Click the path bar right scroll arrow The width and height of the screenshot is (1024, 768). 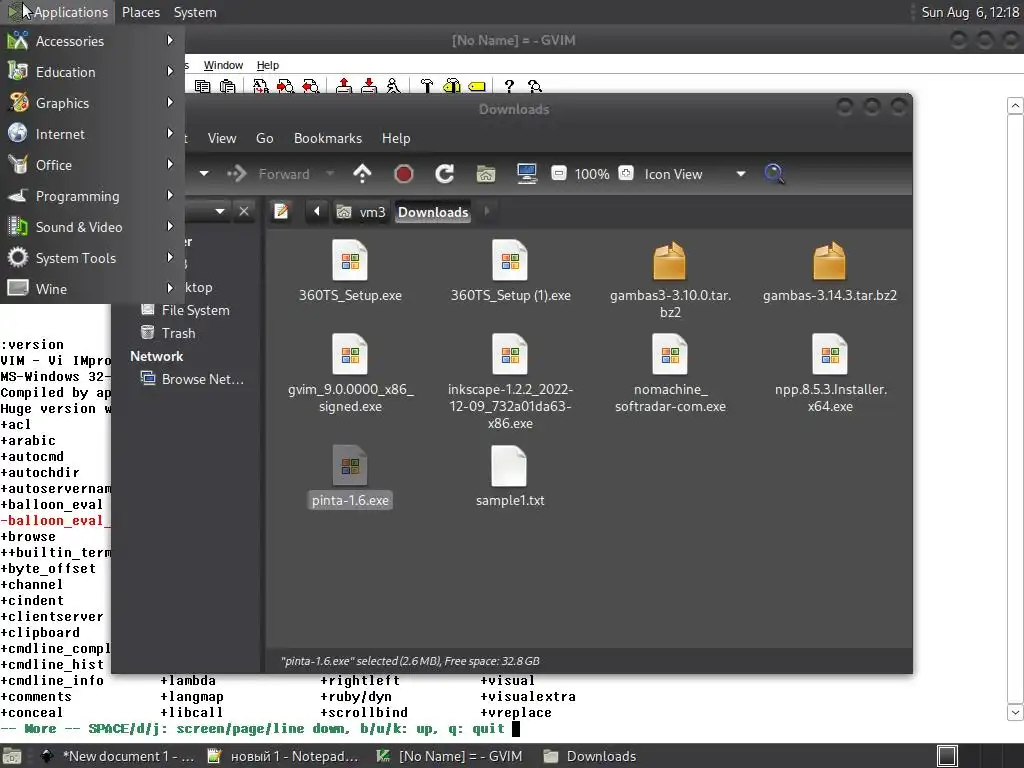[x=487, y=212]
